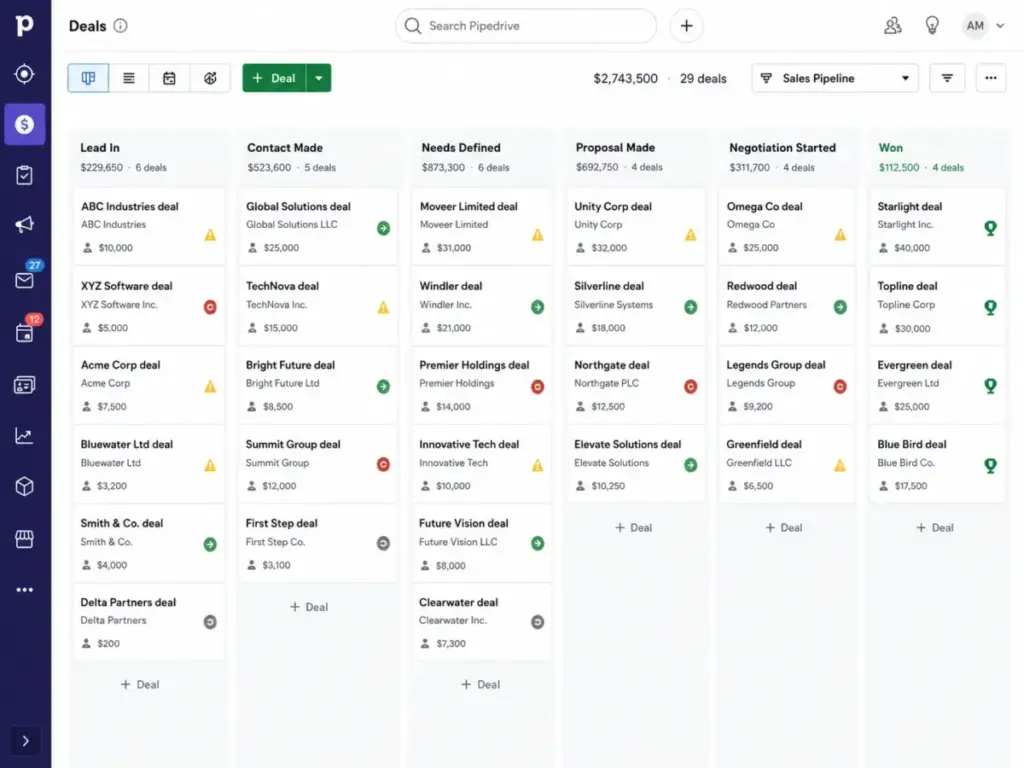Open Contacts card icon in sidebar
The width and height of the screenshot is (1024, 768).
[x=24, y=385]
